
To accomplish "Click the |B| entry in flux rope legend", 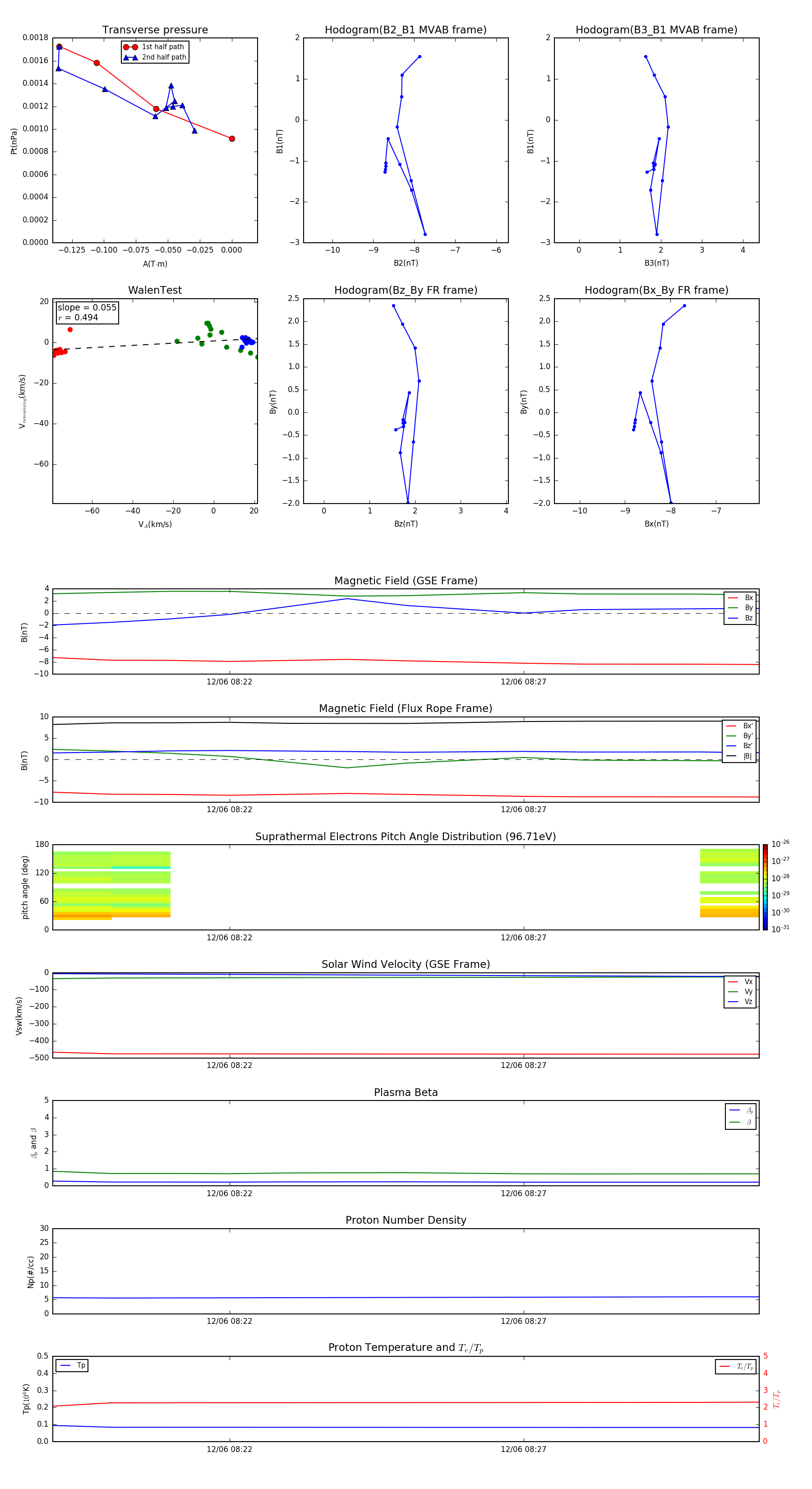I will point(739,756).
